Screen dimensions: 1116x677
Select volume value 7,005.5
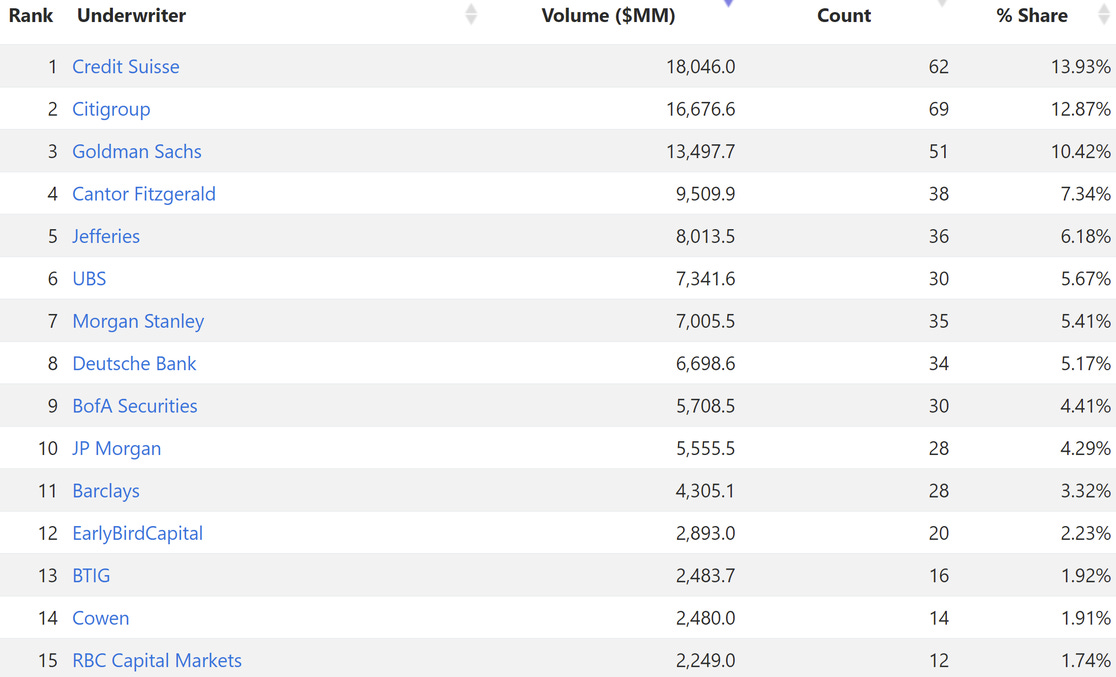[705, 321]
